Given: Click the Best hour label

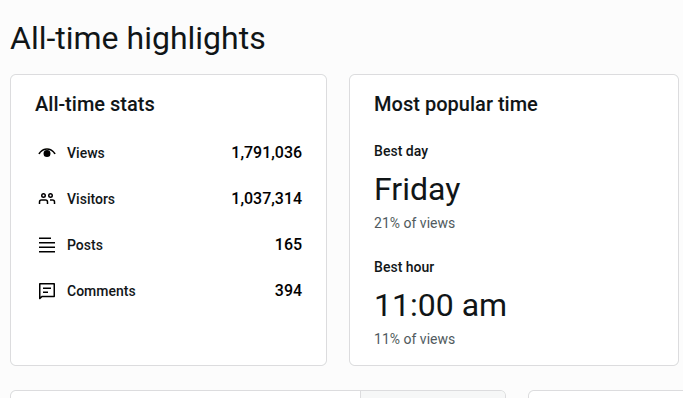Looking at the screenshot, I should [404, 267].
